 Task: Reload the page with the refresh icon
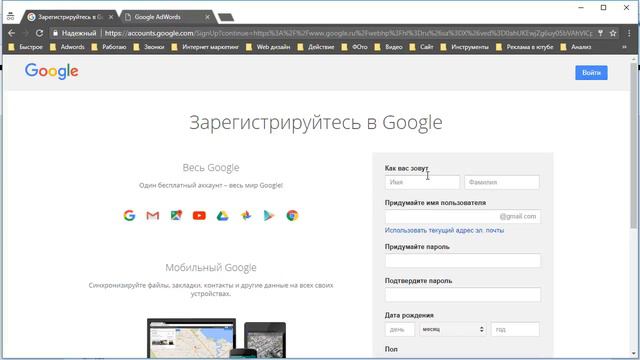tap(39, 33)
